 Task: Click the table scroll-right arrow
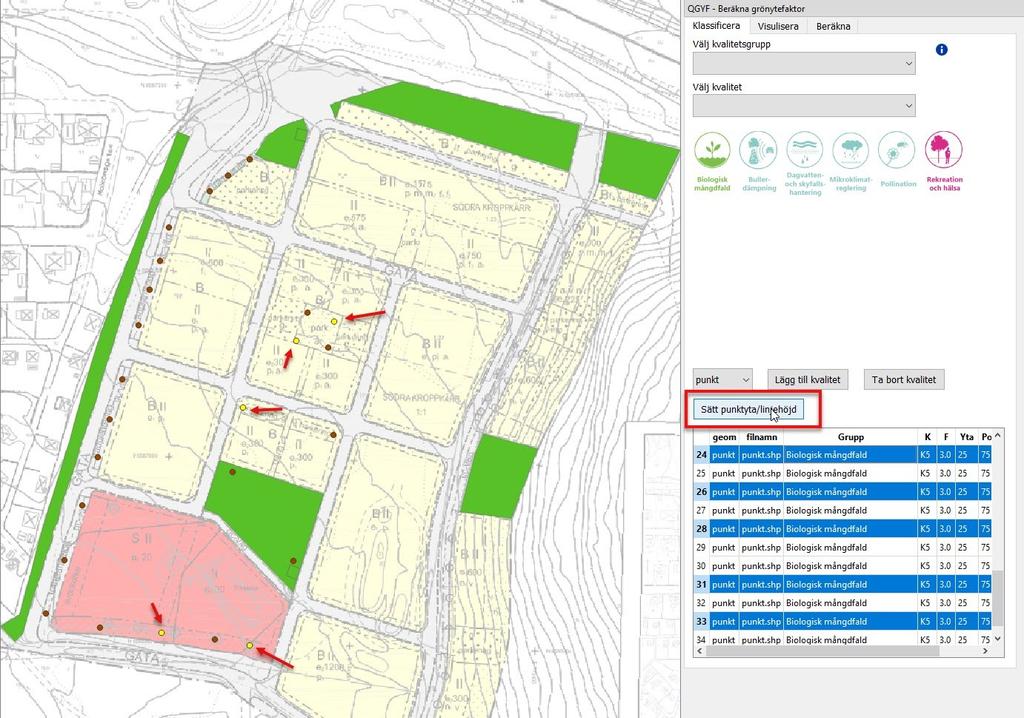[x=985, y=651]
